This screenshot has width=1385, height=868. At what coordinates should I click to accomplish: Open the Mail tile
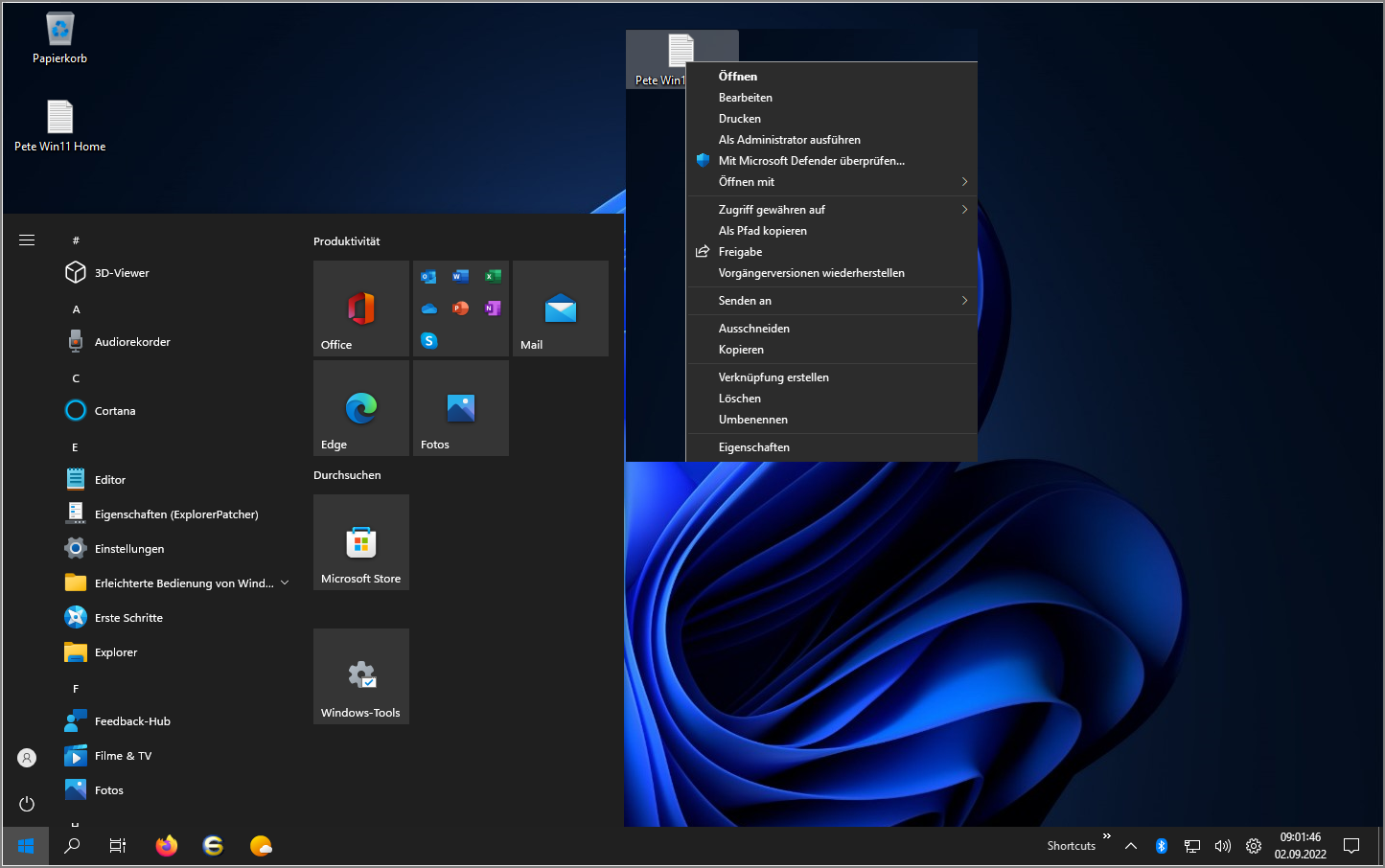click(561, 308)
